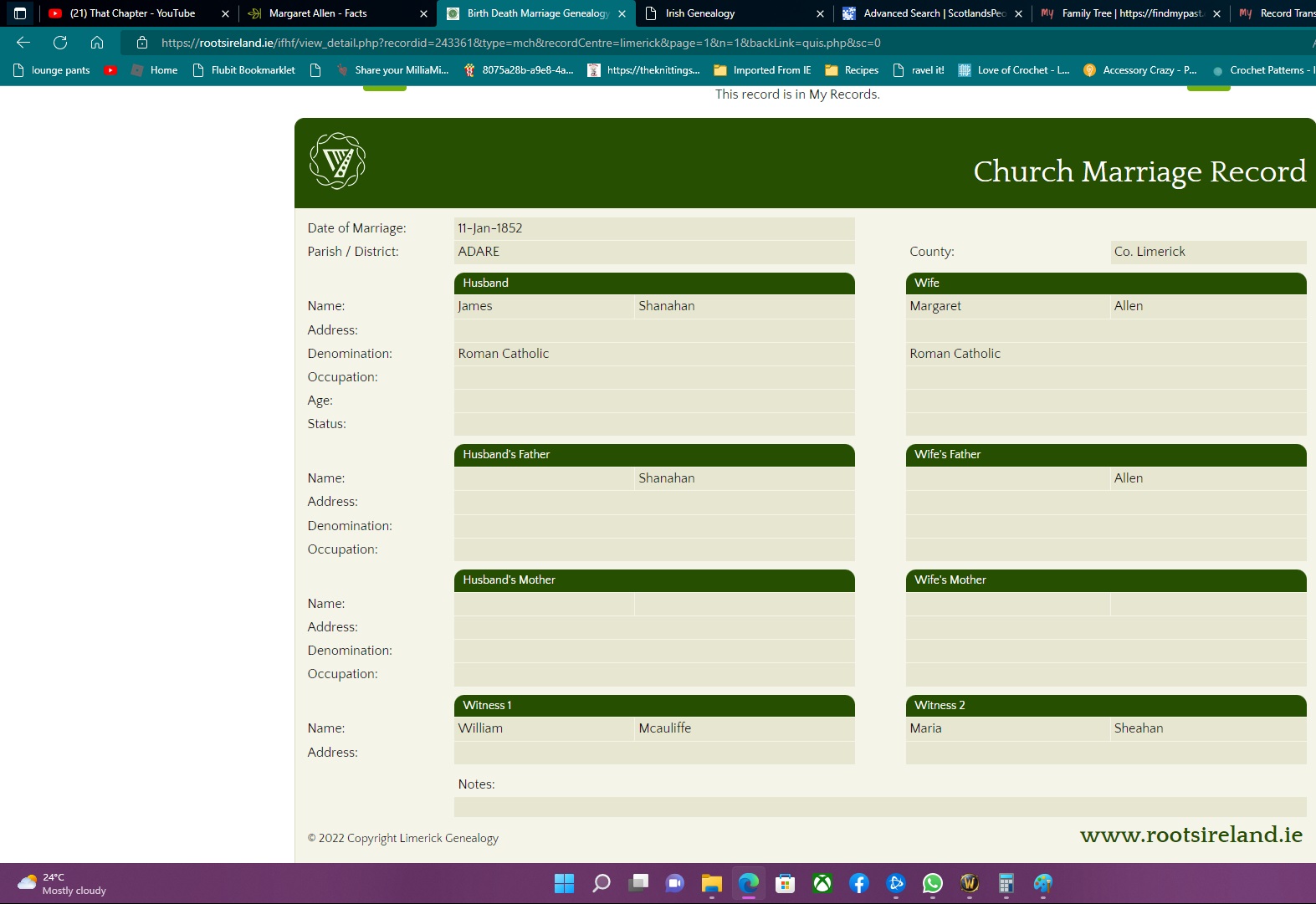Image resolution: width=1316 pixels, height=904 pixels.
Task: Close the That Chapter YouTube tab
Action: [x=225, y=13]
